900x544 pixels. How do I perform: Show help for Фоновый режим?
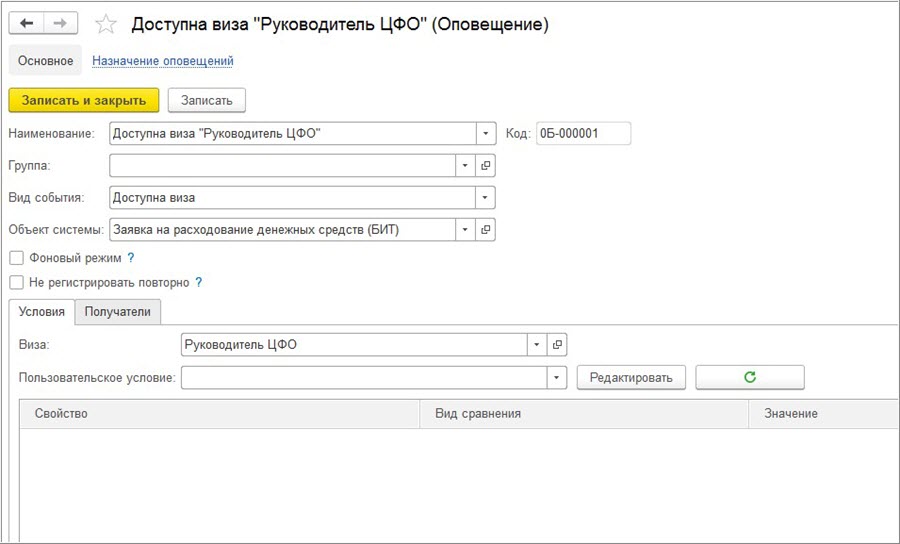pyautogui.click(x=131, y=258)
